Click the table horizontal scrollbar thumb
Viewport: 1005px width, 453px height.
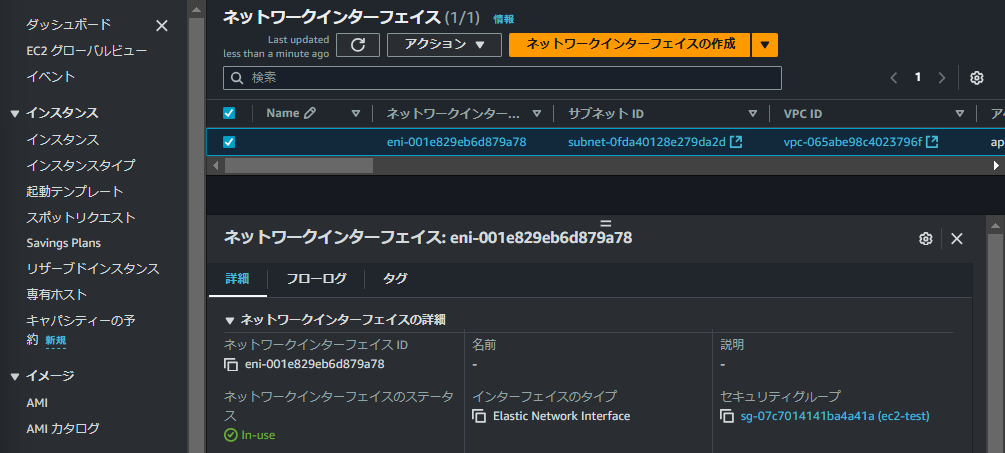click(x=298, y=166)
